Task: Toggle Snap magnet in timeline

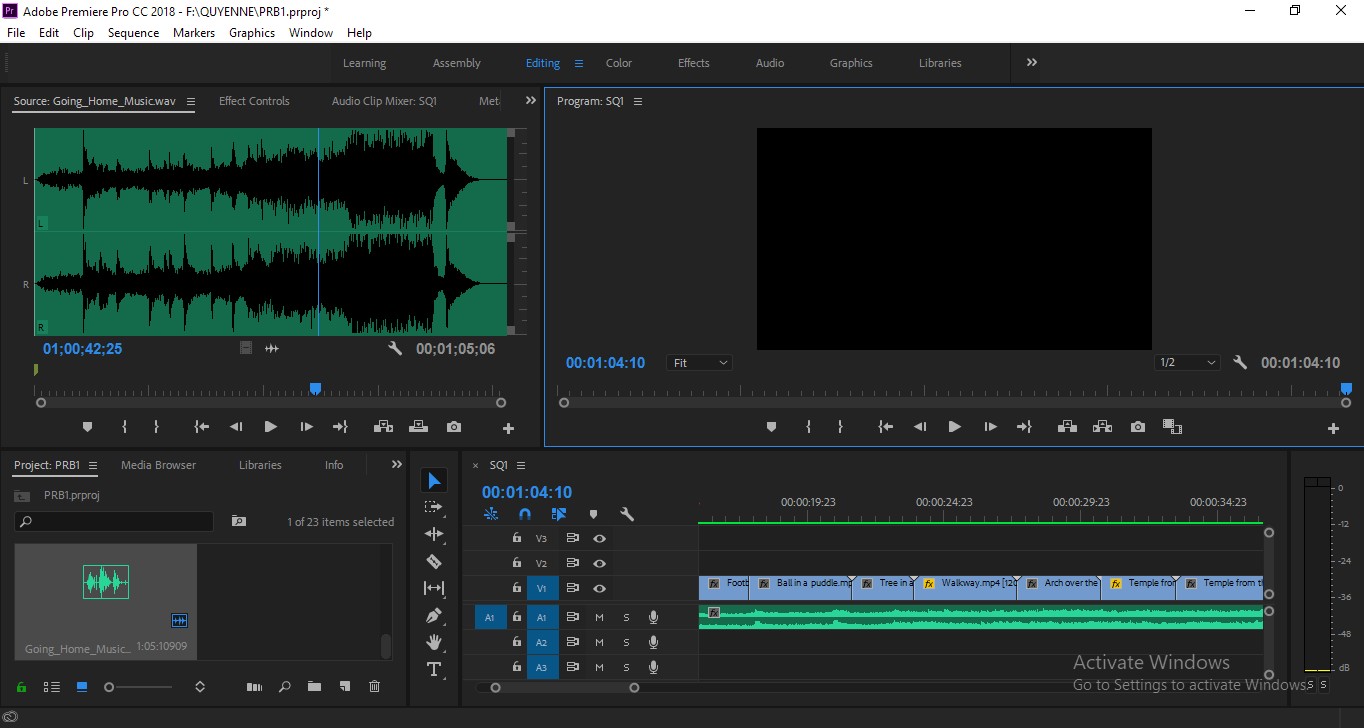Action: coord(525,514)
